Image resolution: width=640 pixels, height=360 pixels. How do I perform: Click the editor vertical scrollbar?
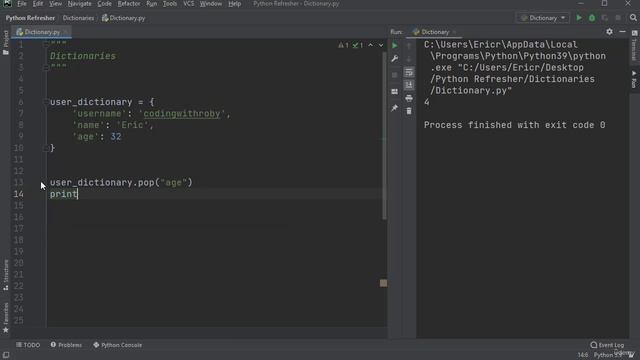coord(384,137)
